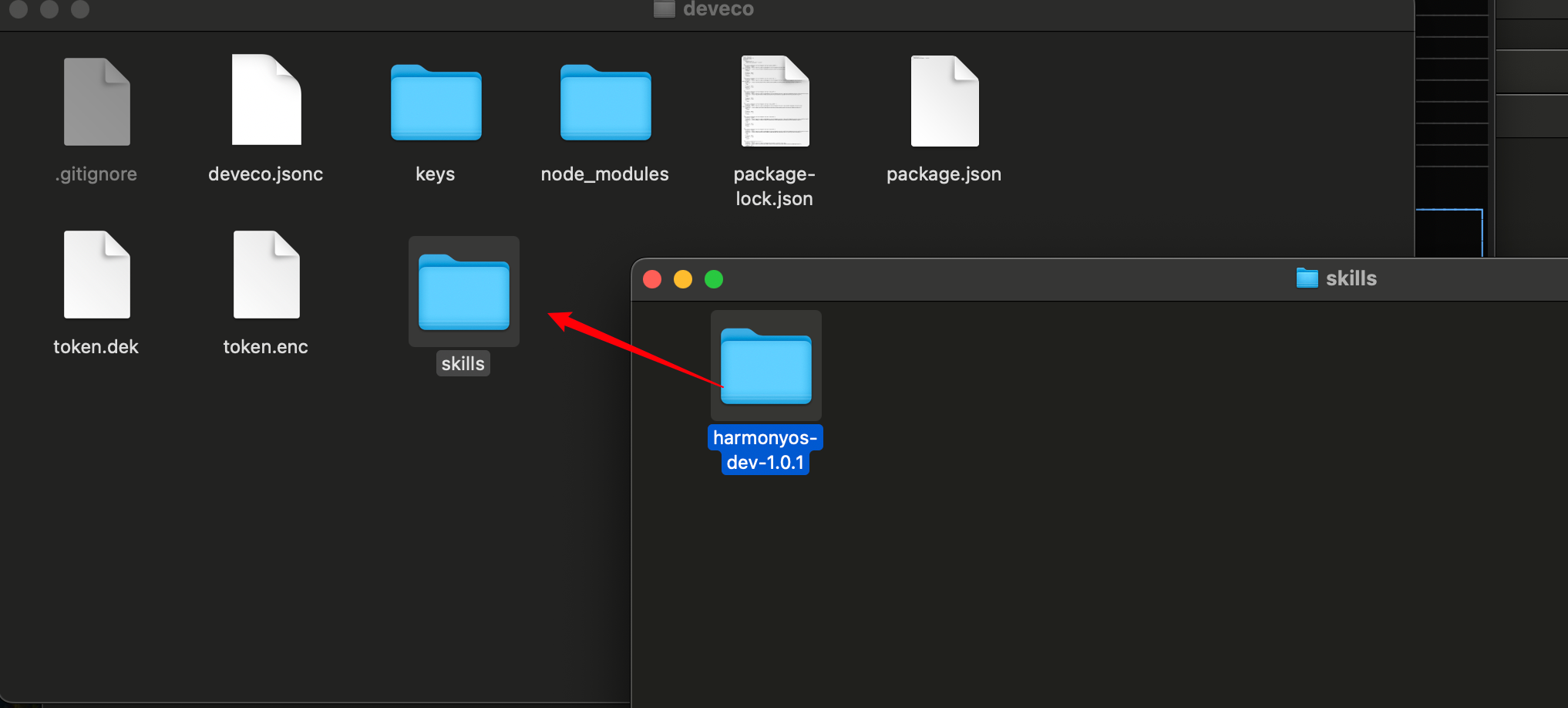Select the package-lock.json file icon

point(776,101)
